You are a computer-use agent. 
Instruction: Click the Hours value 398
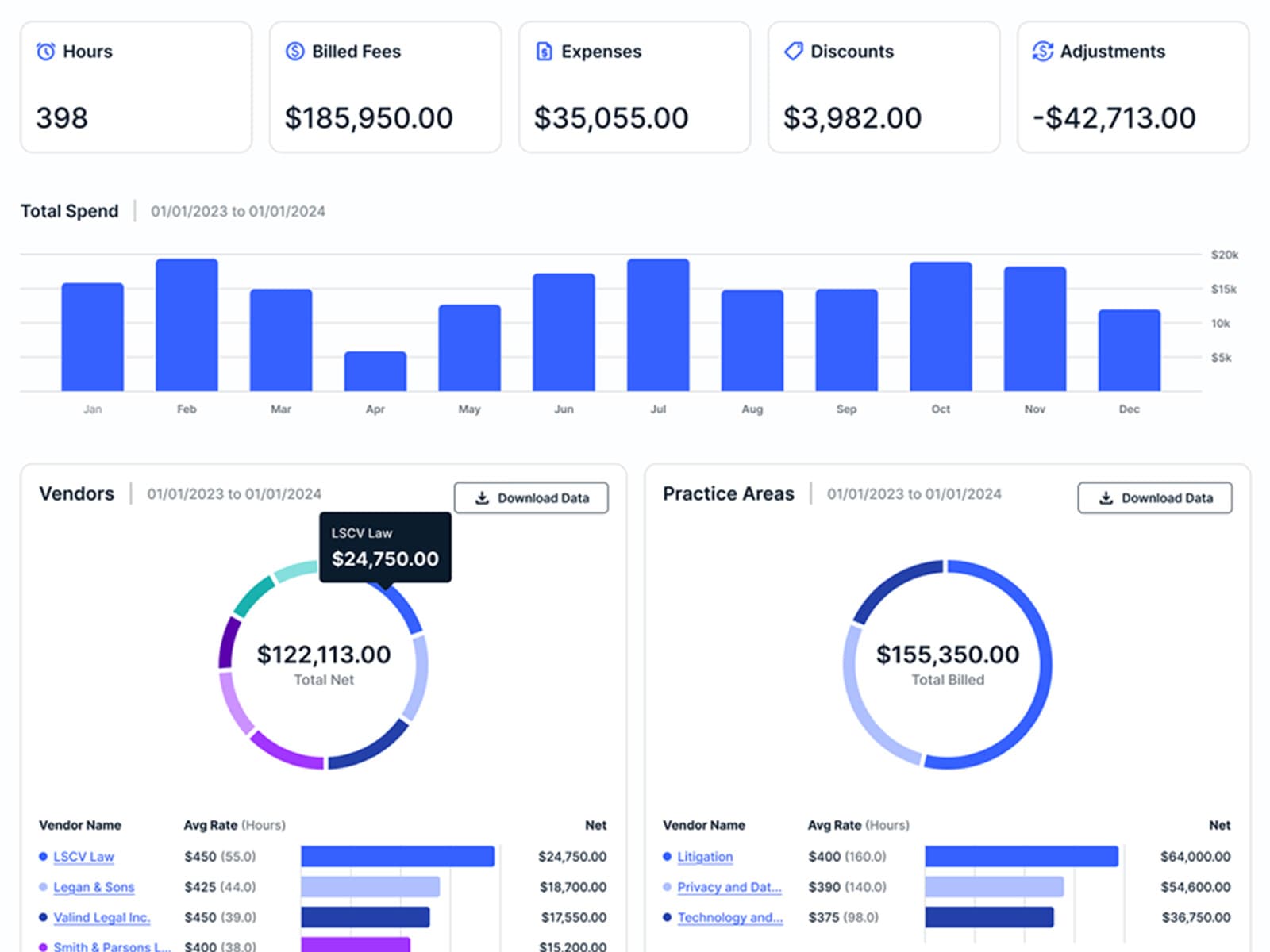[x=62, y=118]
